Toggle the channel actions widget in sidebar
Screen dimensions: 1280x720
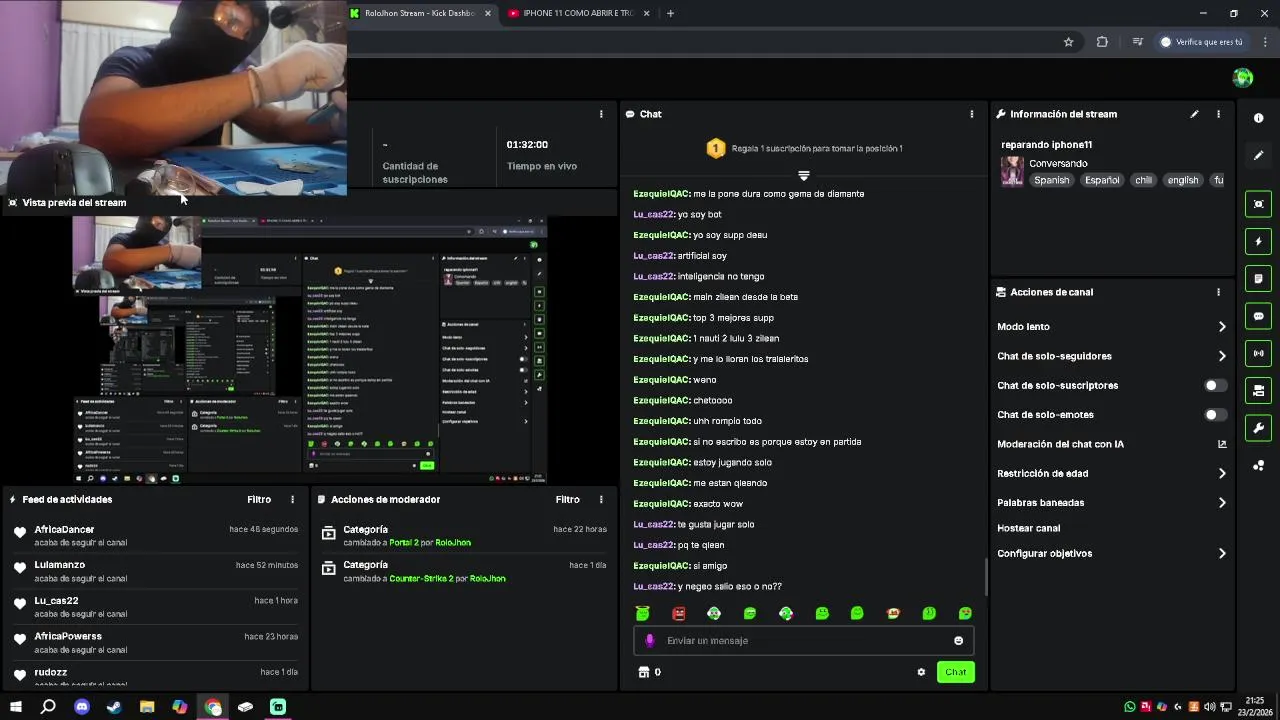1258,390
